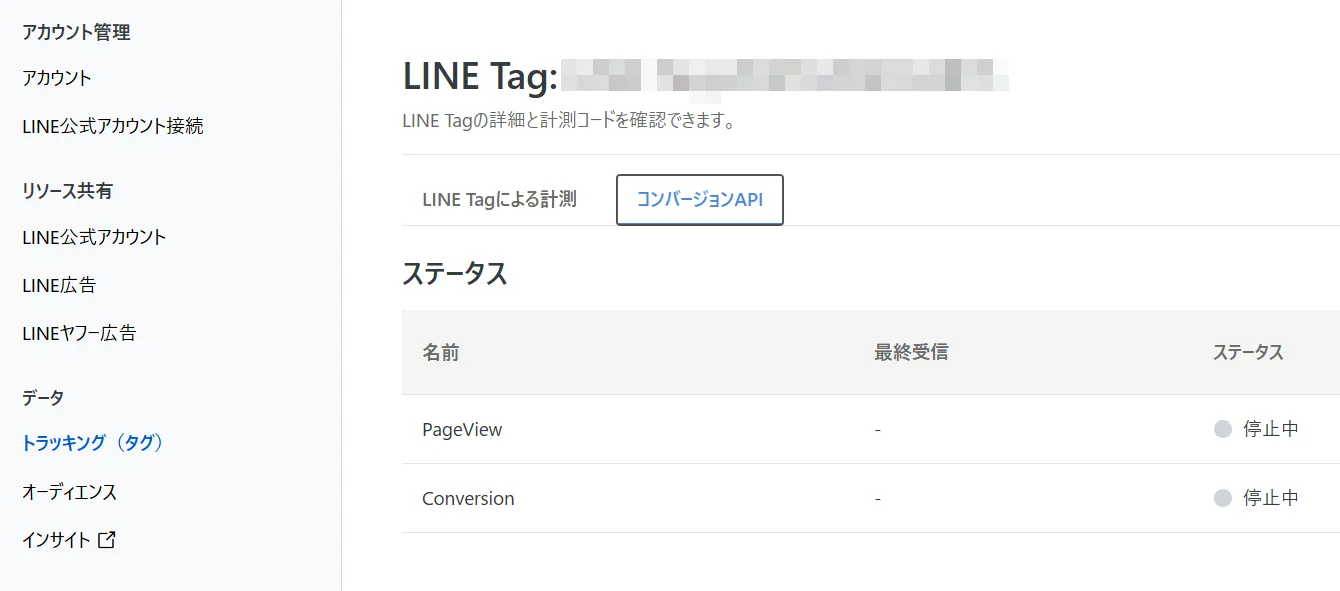Click the 名前 column header
This screenshot has height=591, width=1340.
[441, 352]
